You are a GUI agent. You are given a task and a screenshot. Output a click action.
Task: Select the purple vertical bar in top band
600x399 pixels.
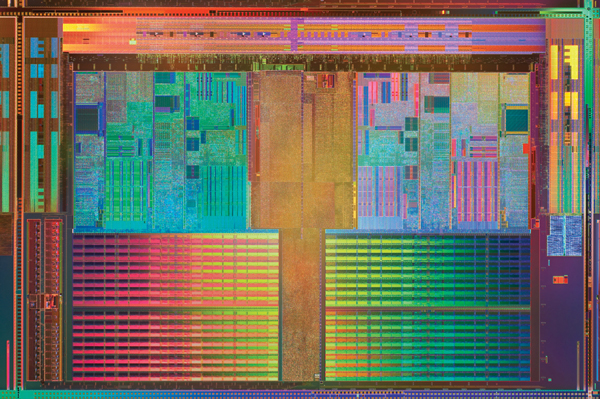(x=294, y=34)
